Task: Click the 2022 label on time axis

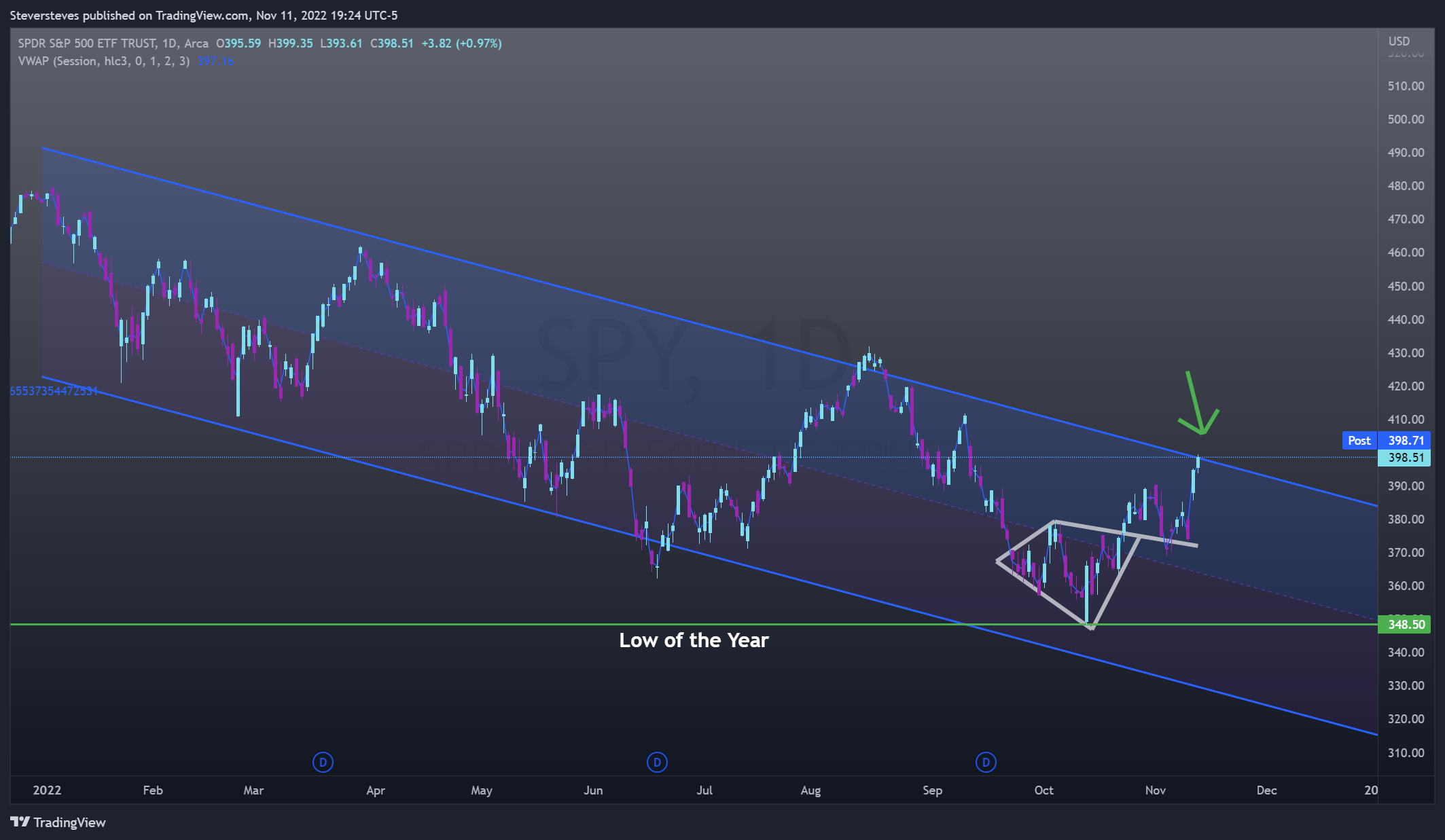Action: click(47, 790)
